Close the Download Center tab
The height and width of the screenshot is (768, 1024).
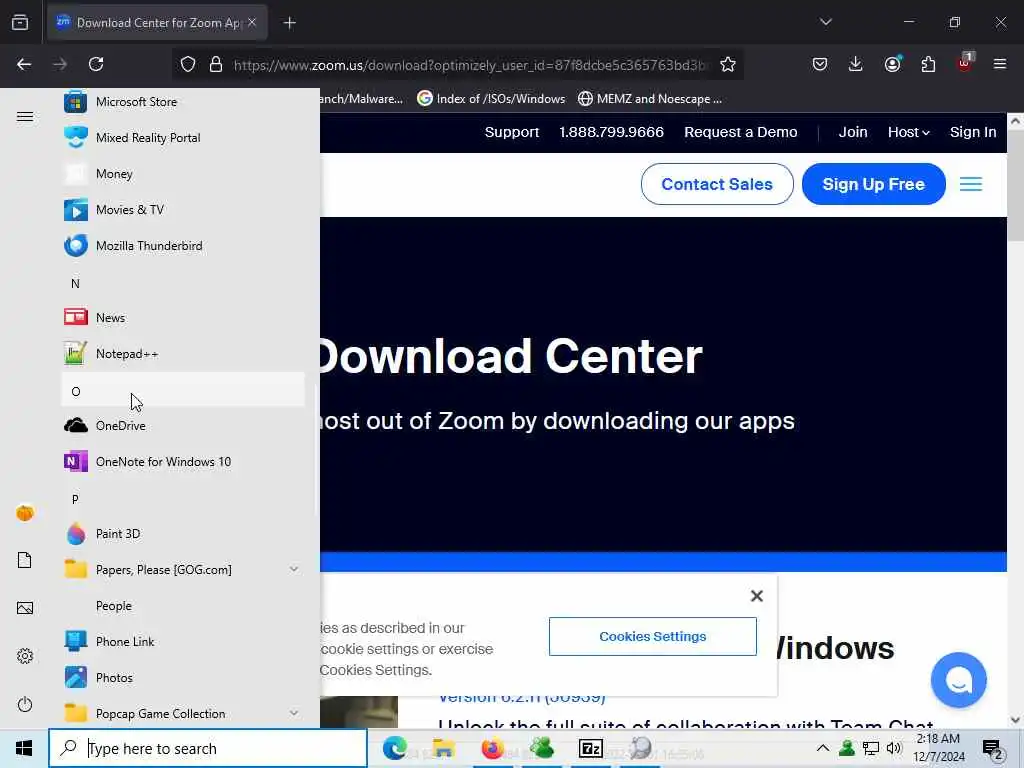coord(252,22)
